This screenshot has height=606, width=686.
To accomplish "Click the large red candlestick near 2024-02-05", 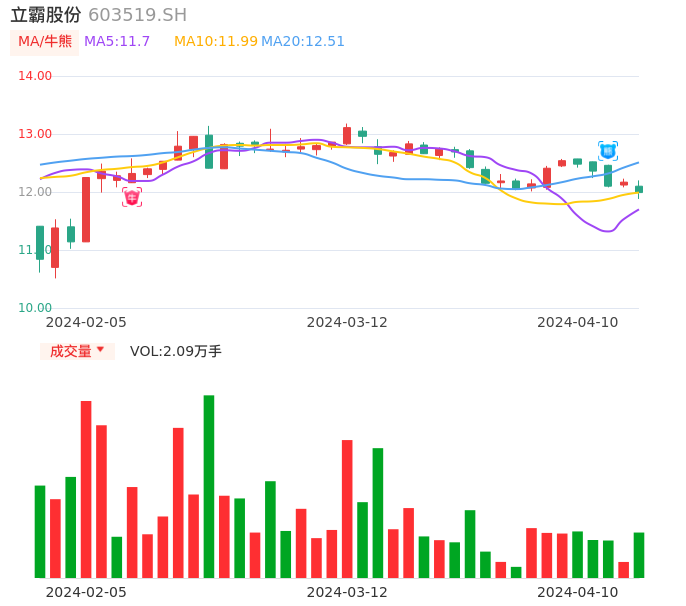I will (86, 209).
